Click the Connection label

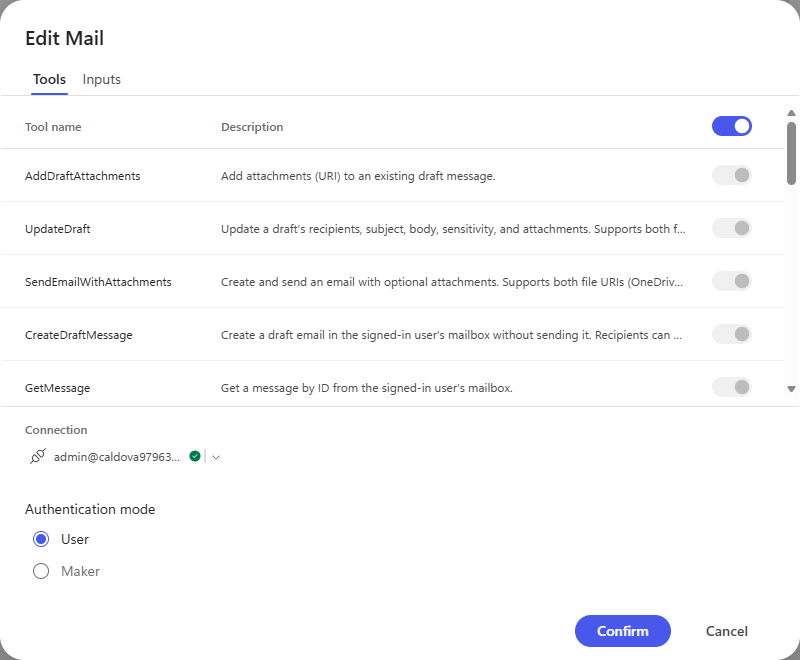click(x=56, y=430)
